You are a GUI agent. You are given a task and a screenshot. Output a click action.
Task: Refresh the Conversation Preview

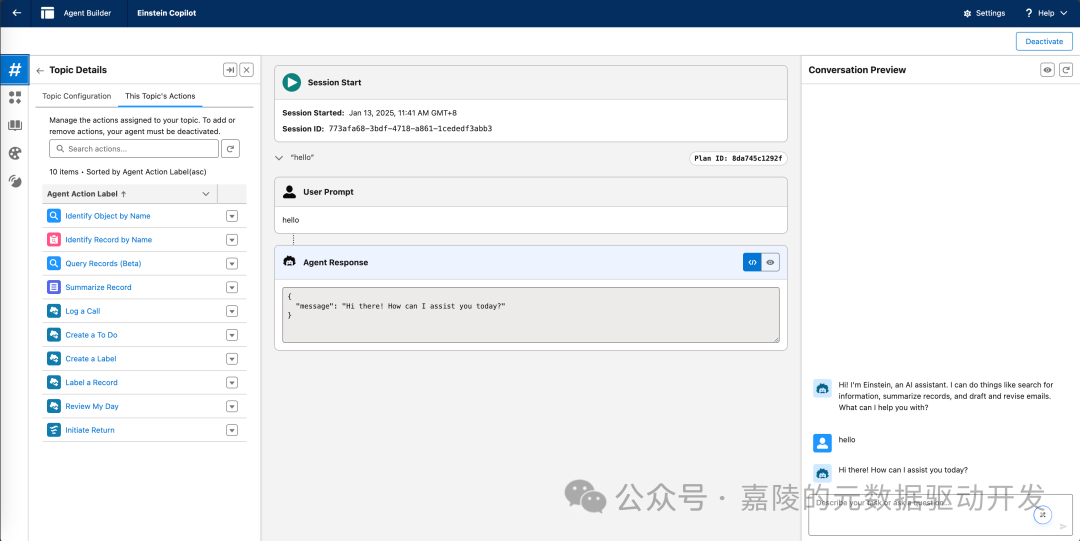pyautogui.click(x=1066, y=70)
